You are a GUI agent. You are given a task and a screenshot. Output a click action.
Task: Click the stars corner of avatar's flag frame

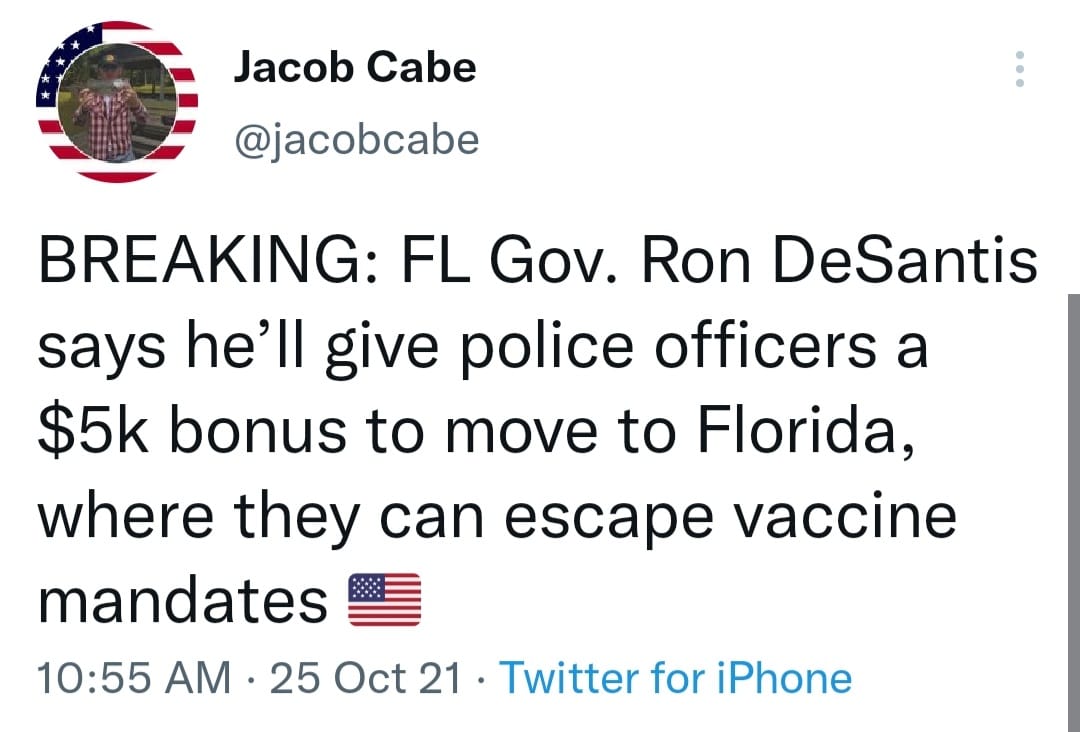[62, 70]
